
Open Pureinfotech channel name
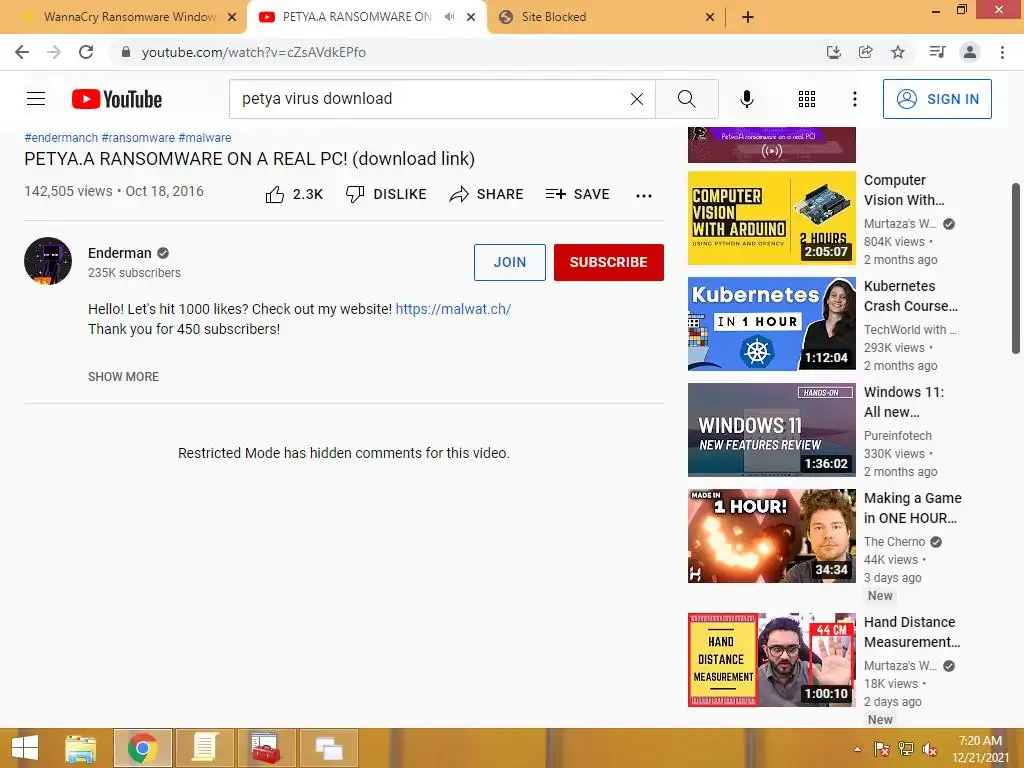(x=898, y=436)
